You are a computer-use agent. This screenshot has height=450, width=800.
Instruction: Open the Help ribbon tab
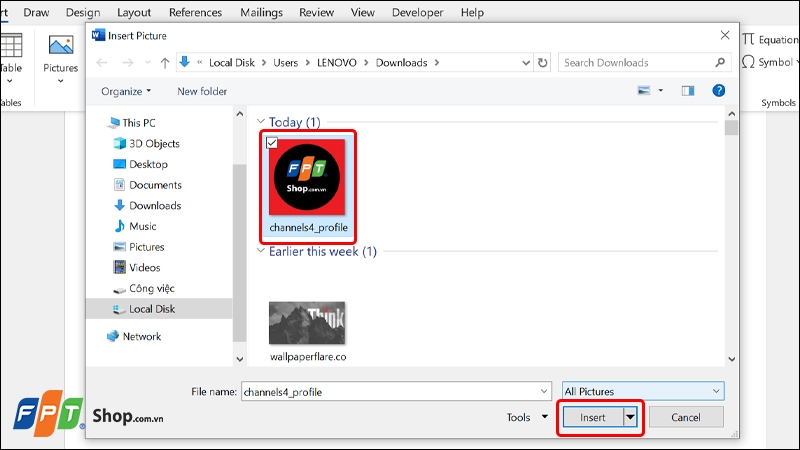472,12
